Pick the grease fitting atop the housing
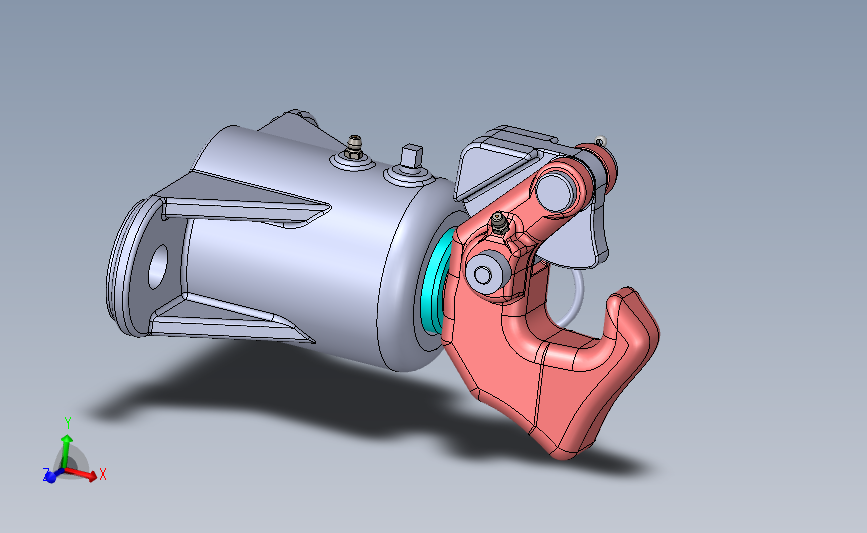This screenshot has width=867, height=533. coord(353,148)
